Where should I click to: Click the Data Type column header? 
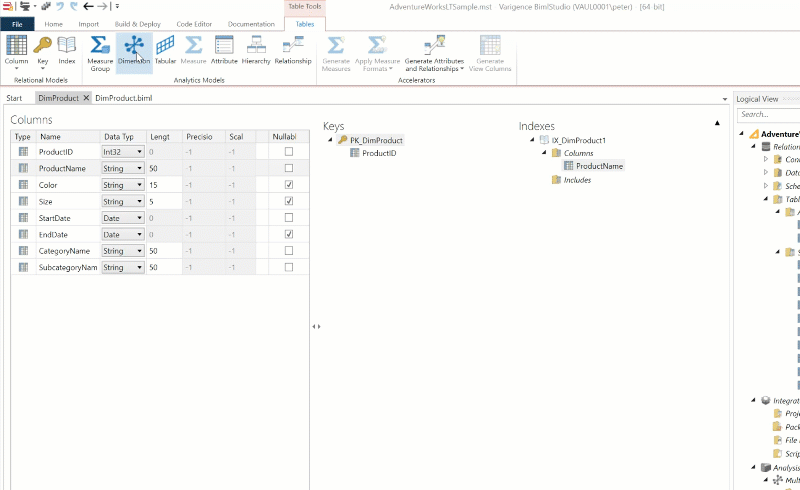click(123, 137)
